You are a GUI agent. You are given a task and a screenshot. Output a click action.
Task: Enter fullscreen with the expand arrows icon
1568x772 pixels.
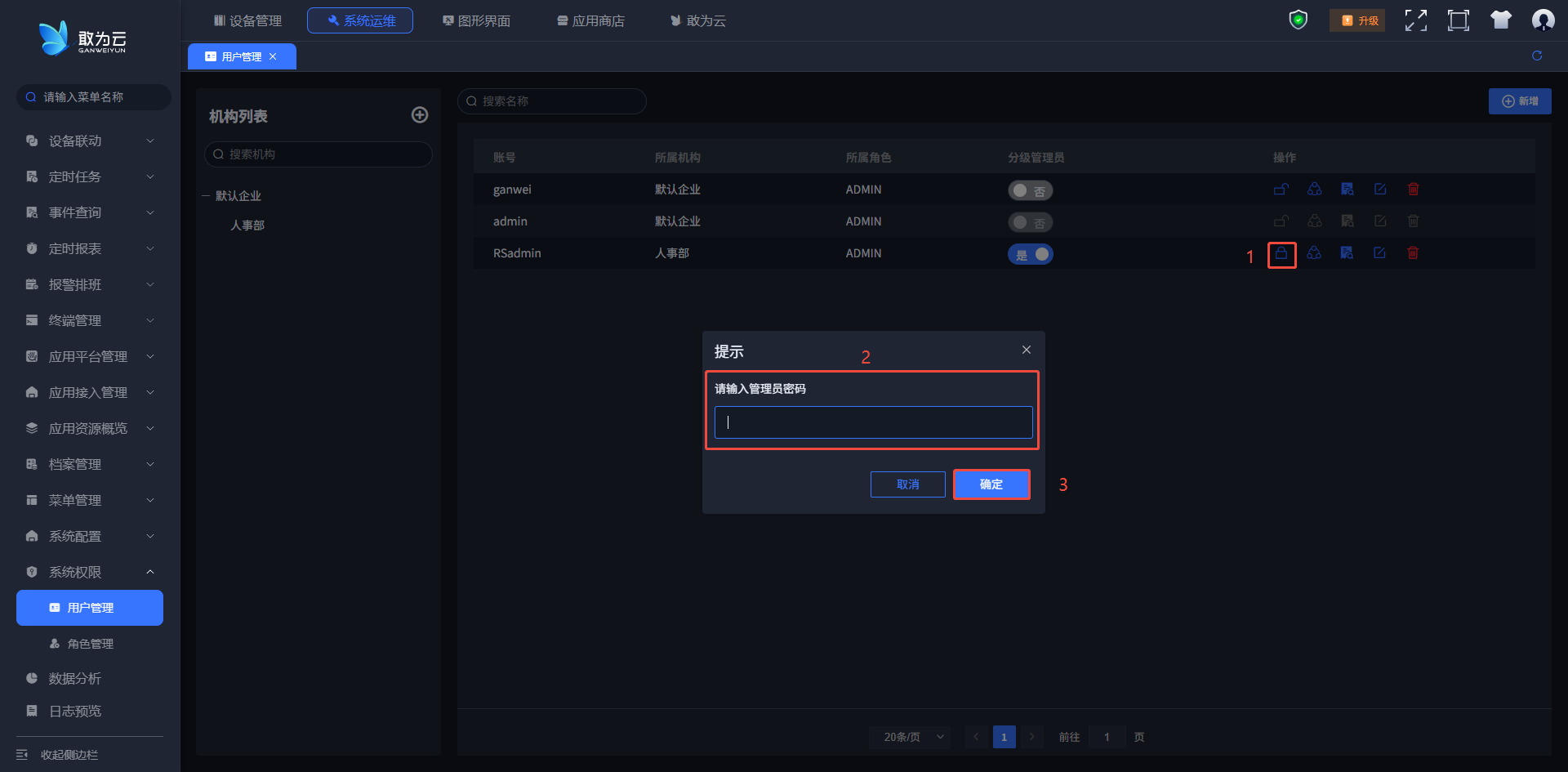point(1415,20)
